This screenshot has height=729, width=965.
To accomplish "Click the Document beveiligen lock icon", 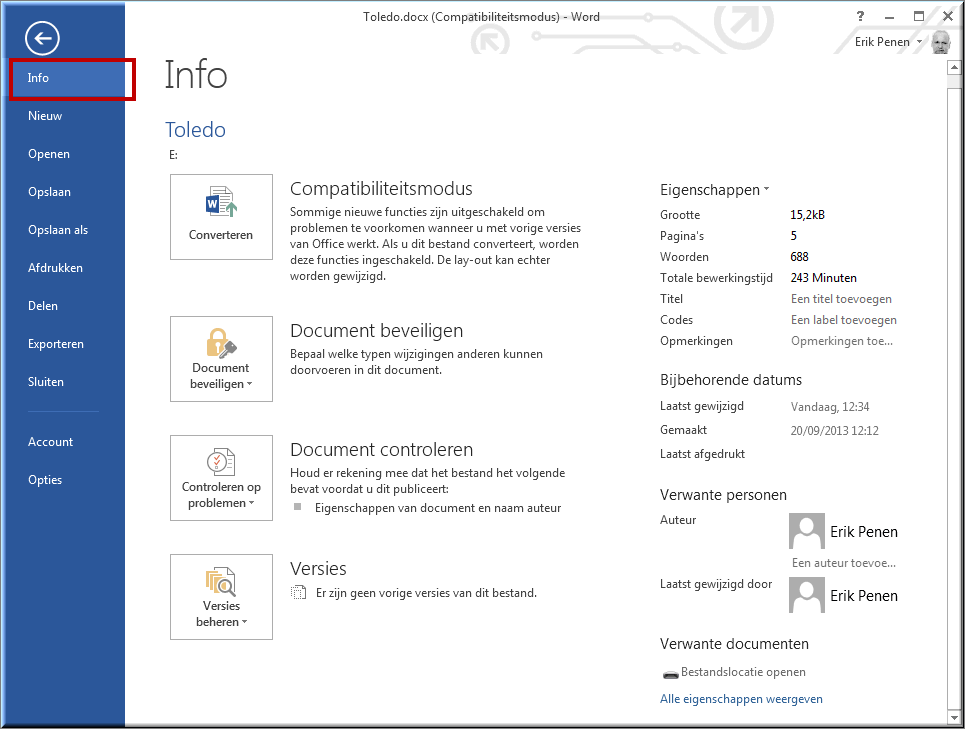I will (x=221, y=344).
